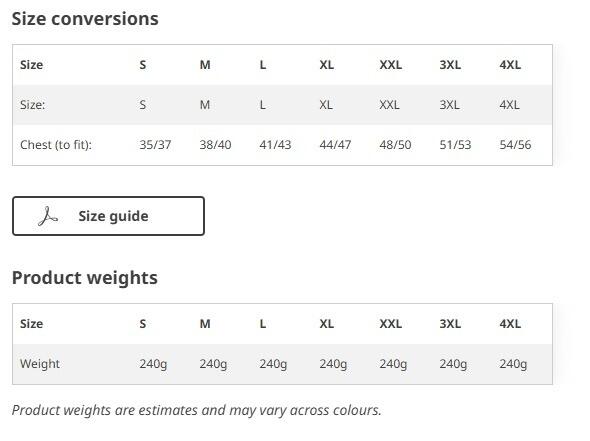
Task: Select the 240g value under S column
Action: click(x=153, y=364)
